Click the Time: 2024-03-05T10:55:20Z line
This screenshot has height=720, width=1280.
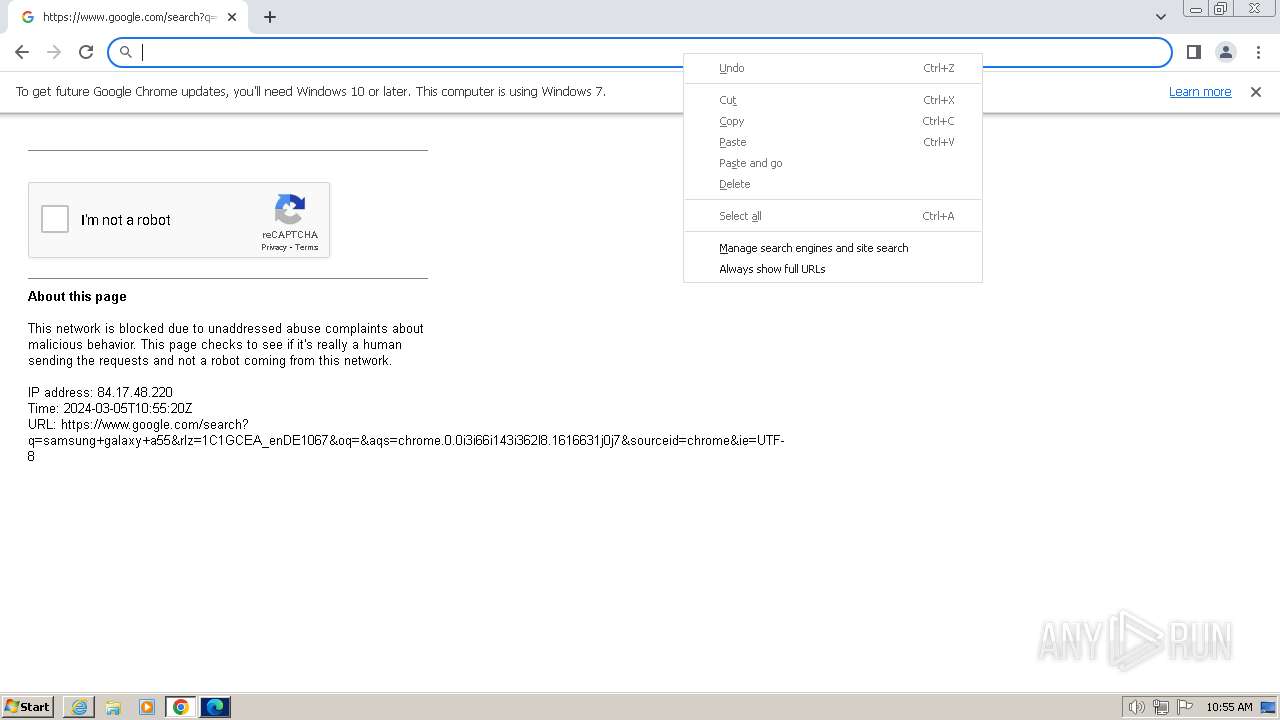(110, 408)
